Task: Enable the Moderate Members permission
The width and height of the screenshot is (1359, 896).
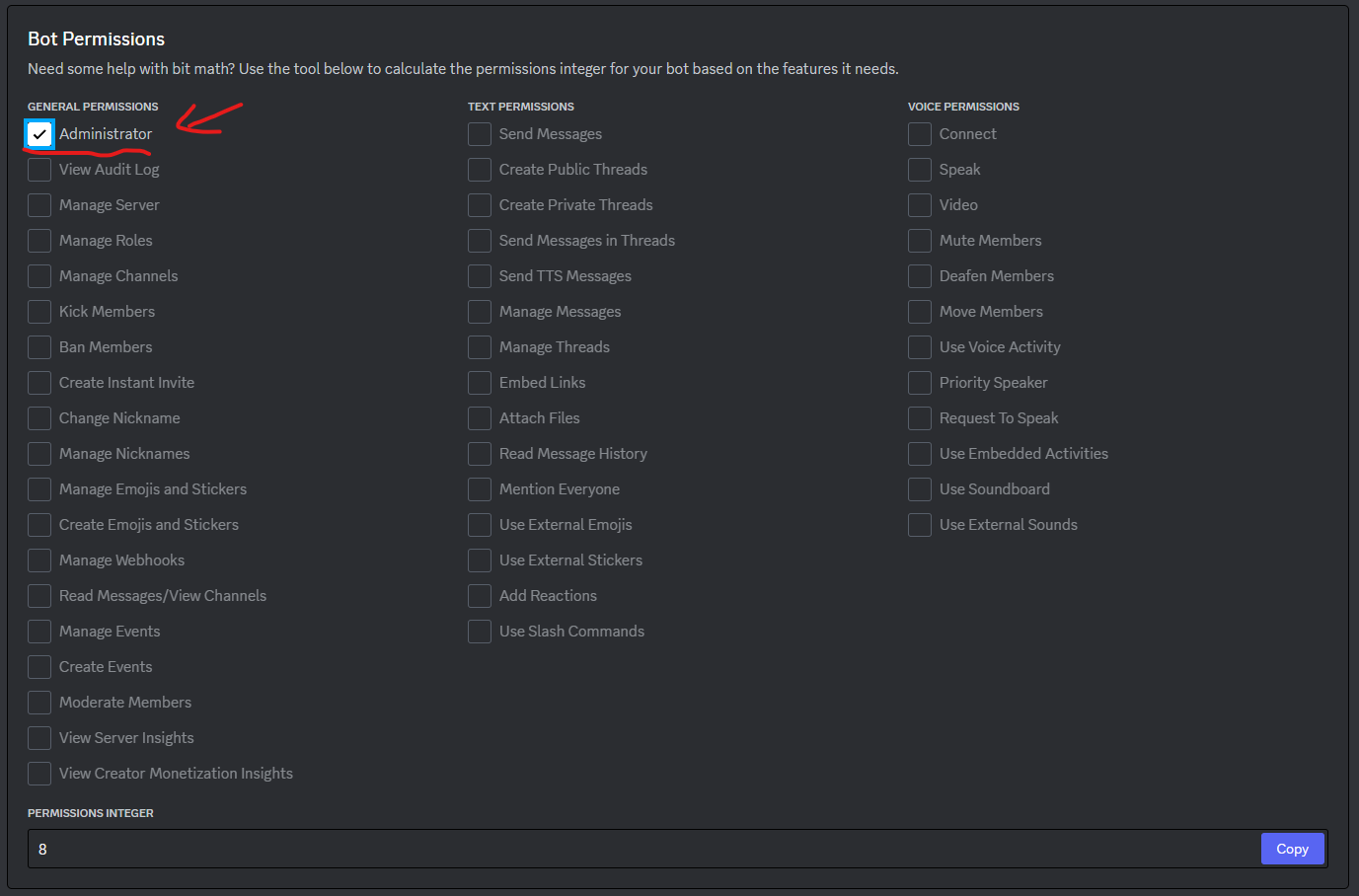Action: [x=39, y=702]
